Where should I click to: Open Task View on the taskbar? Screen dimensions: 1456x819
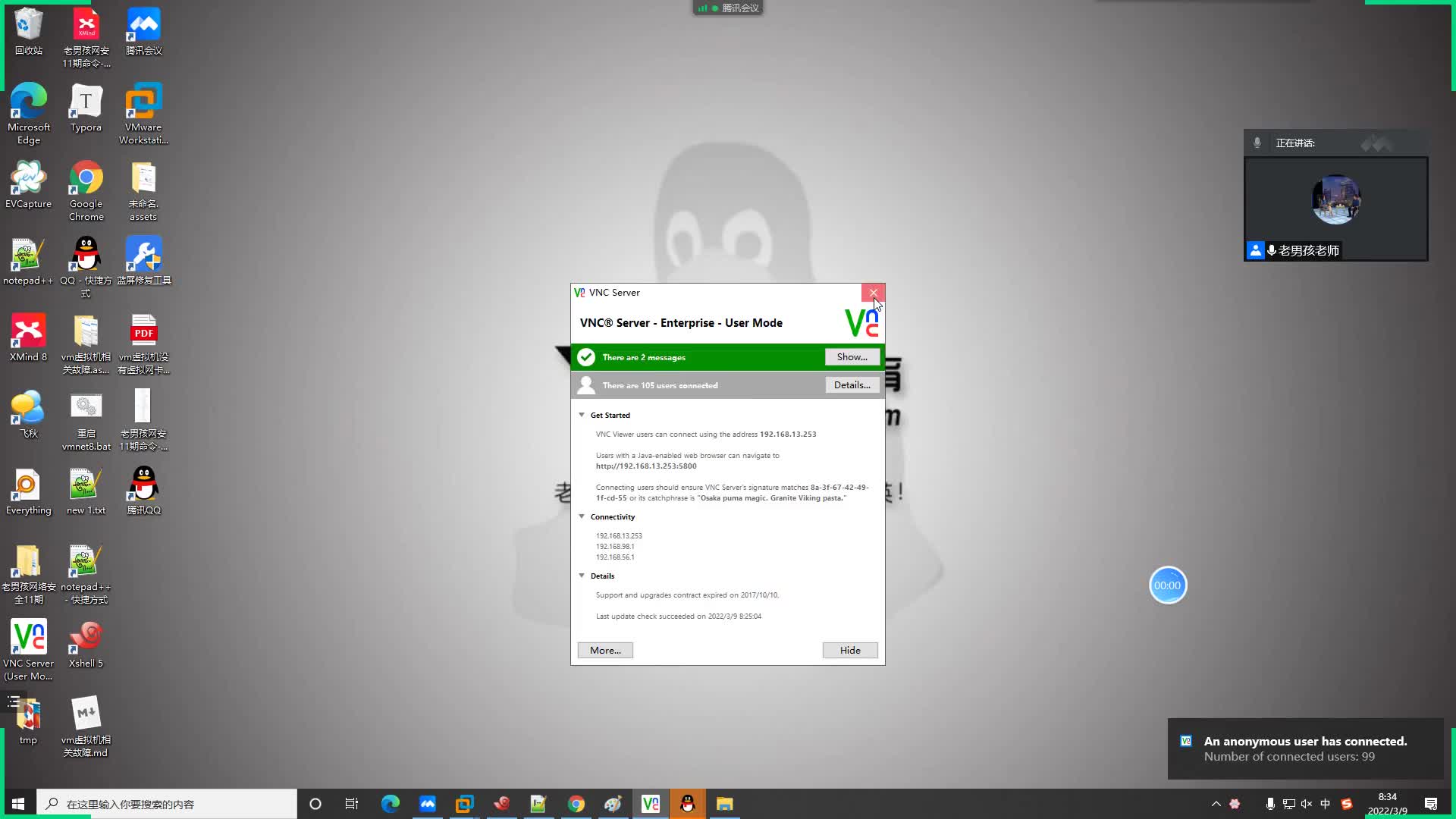click(352, 804)
